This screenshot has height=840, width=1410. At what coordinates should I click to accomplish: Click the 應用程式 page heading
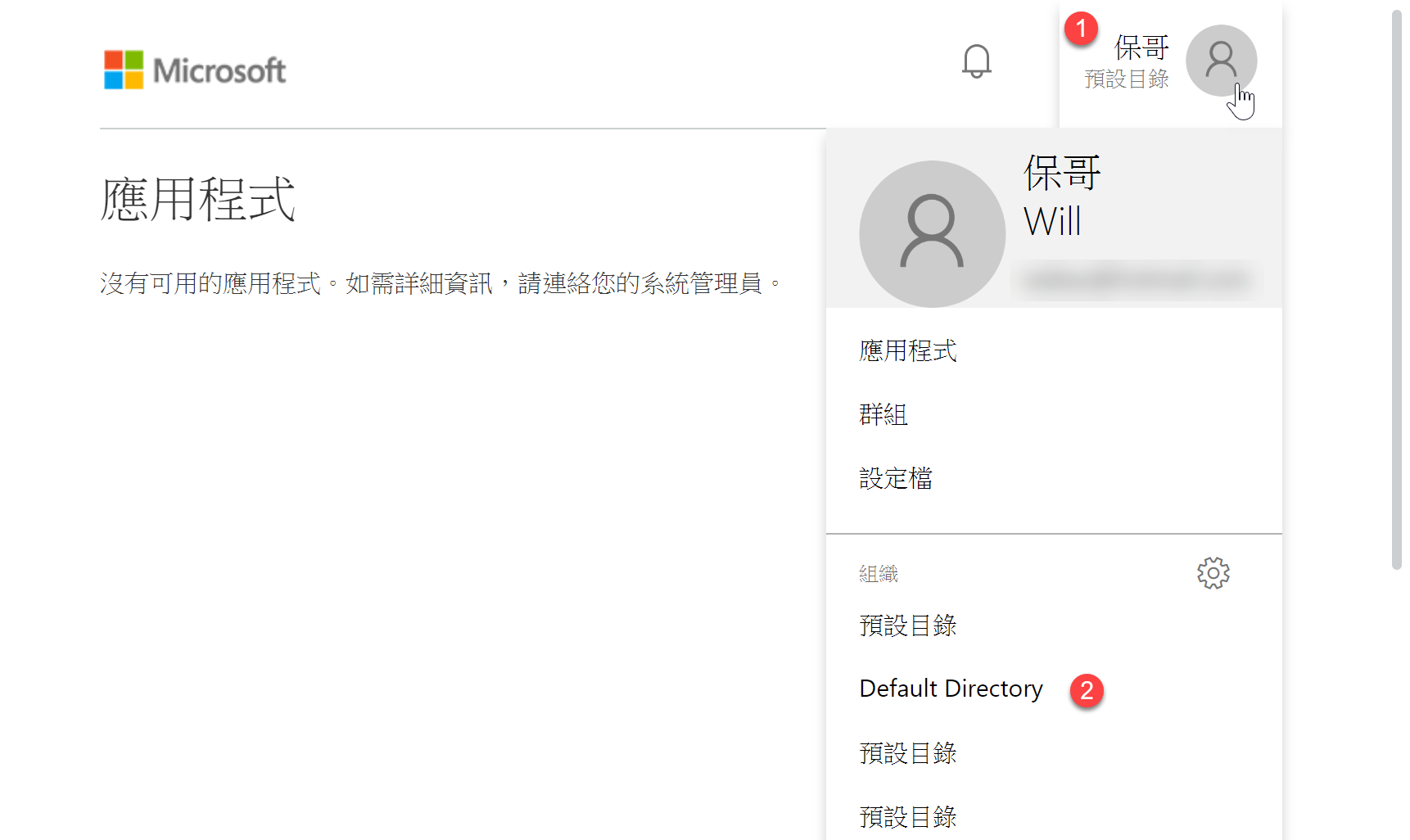coord(197,199)
